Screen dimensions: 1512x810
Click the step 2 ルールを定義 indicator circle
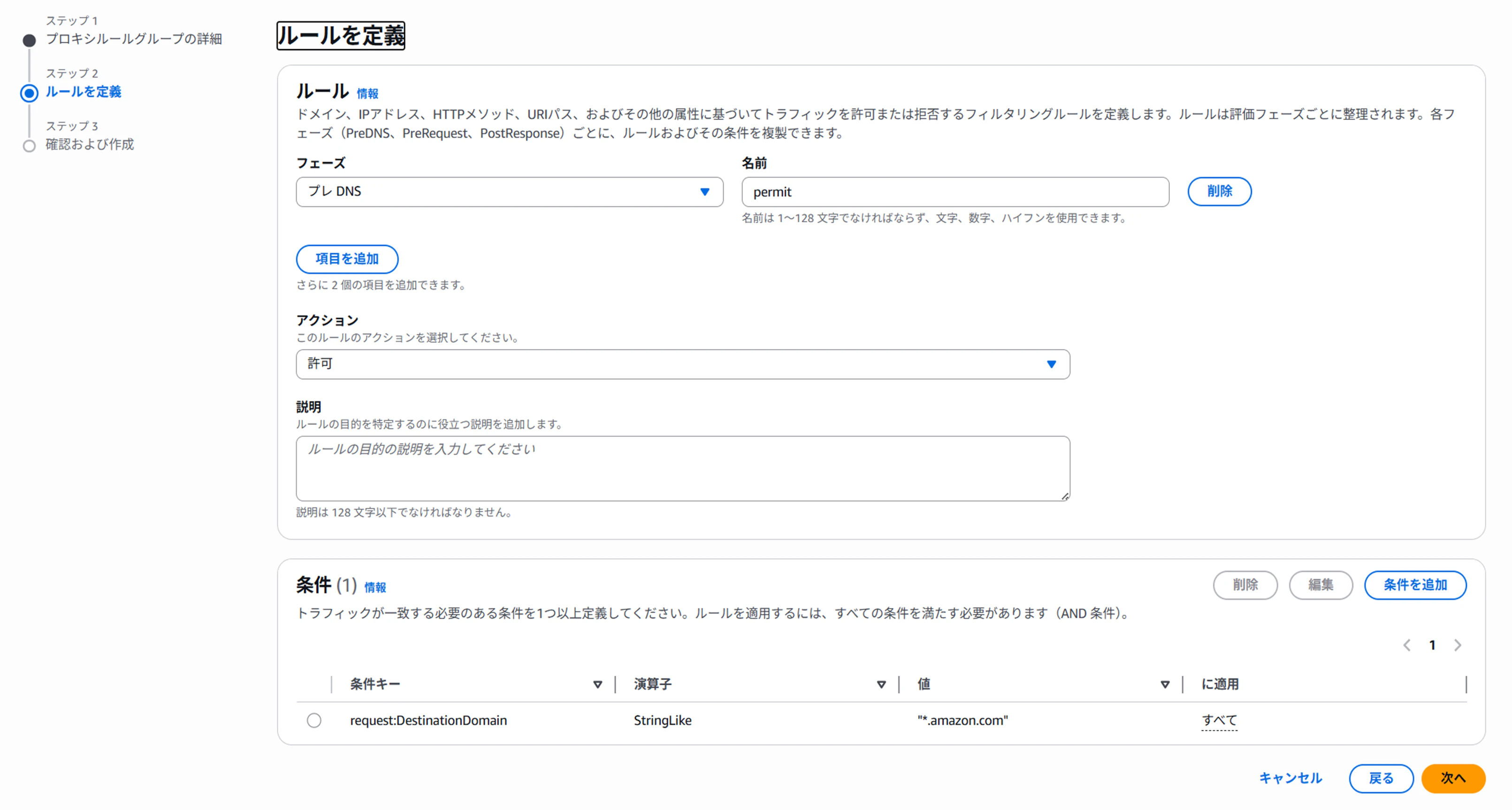[30, 93]
